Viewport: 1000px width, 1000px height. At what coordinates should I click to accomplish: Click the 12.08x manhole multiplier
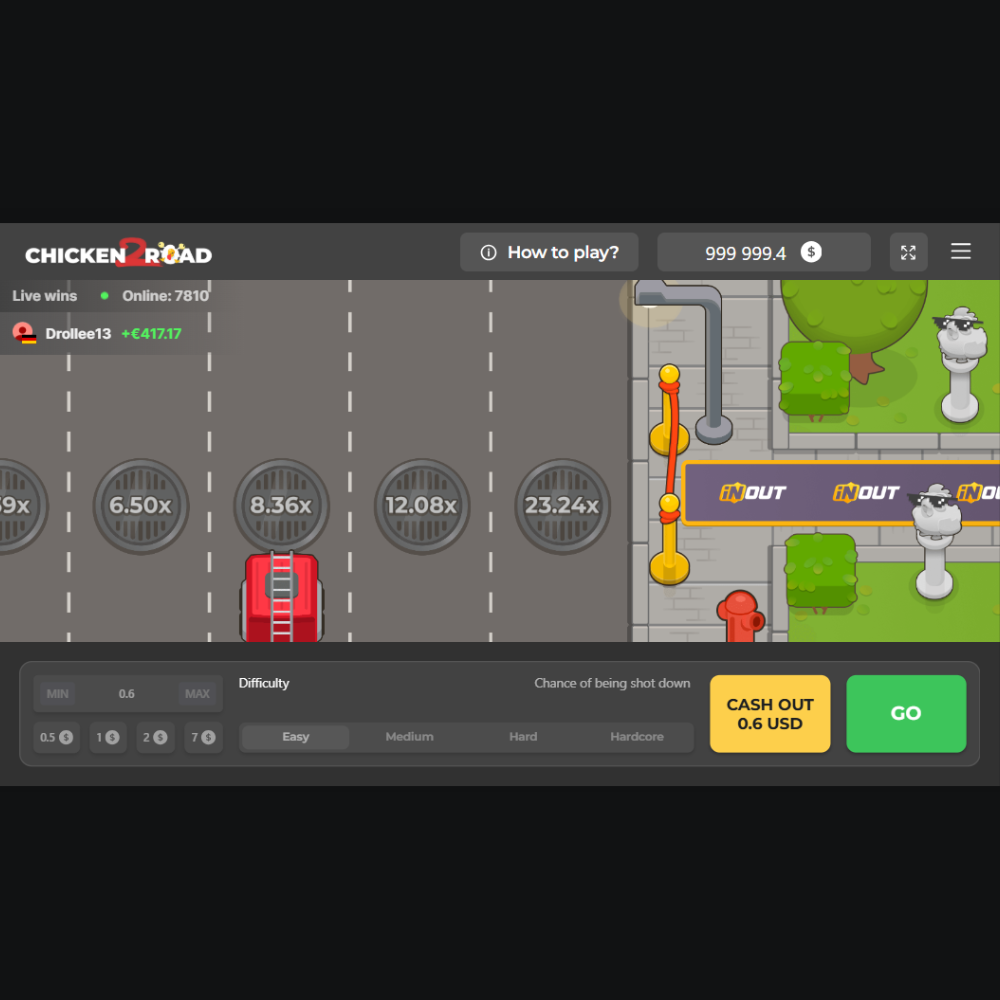click(x=421, y=506)
